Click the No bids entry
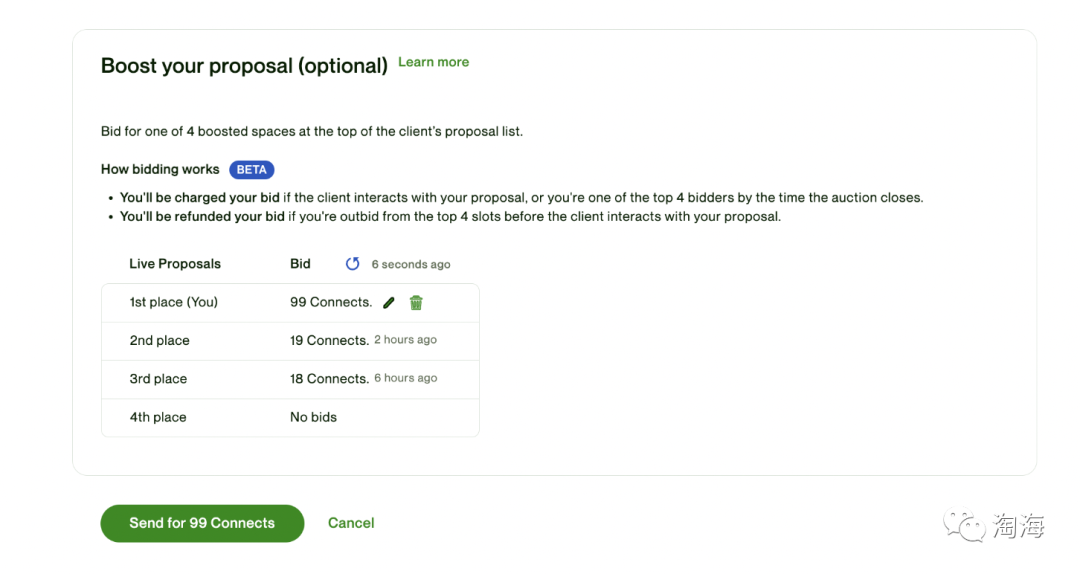 pos(313,417)
